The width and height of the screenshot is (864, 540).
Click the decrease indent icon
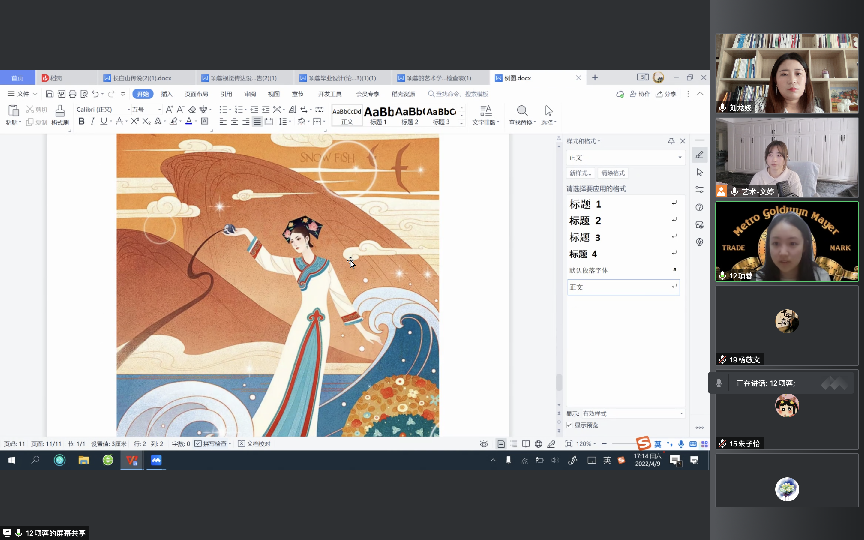254,110
